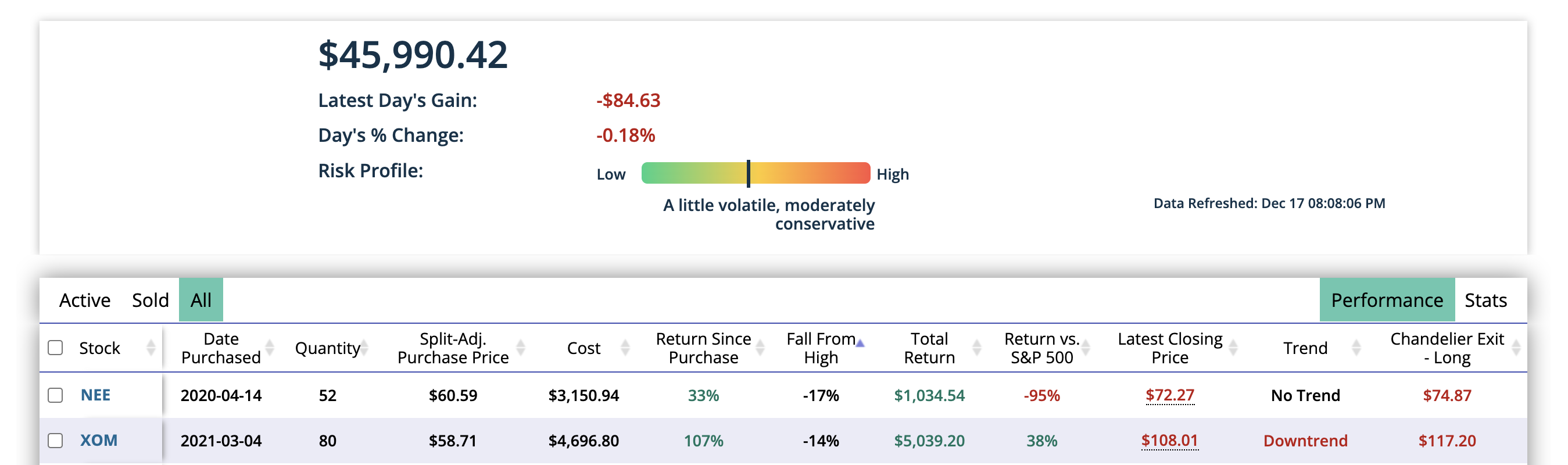Check the select-all checkbox in table header

pyautogui.click(x=55, y=348)
